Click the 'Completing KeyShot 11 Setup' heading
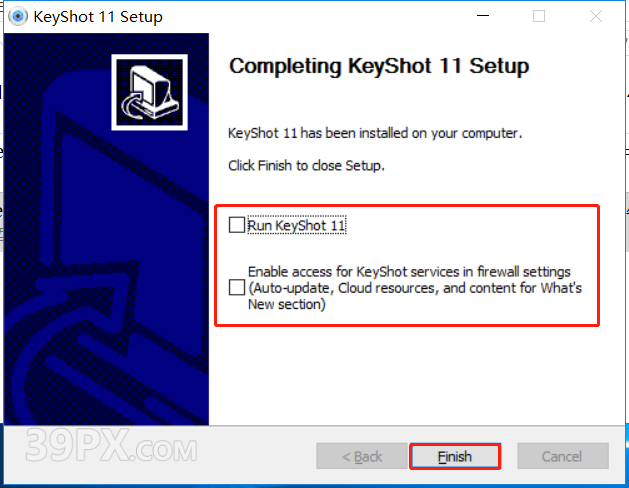Image resolution: width=629 pixels, height=488 pixels. point(379,66)
